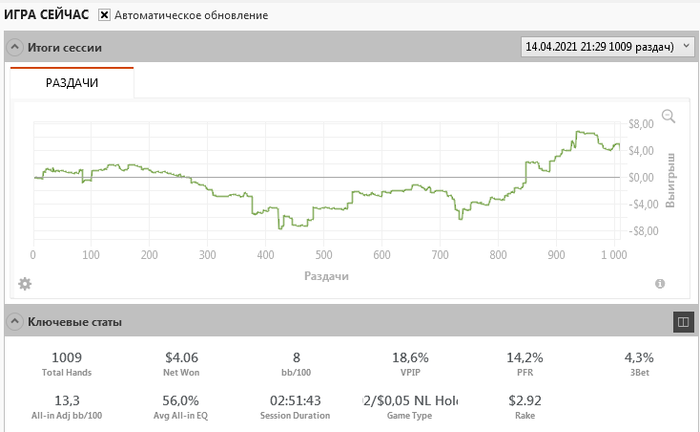This screenshot has width=700, height=432.
Task: Select the РАЗДАЧИ tab
Action: point(72,83)
